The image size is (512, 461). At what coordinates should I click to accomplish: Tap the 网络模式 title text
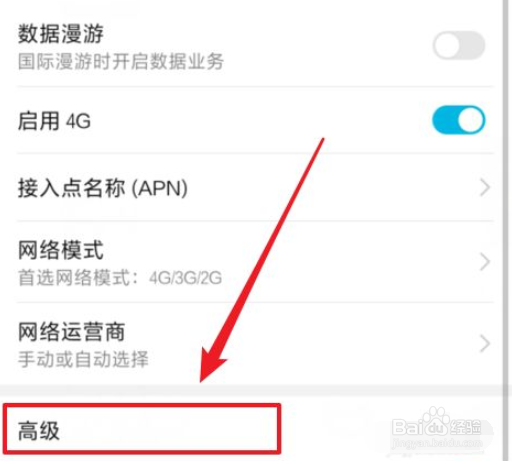(x=60, y=250)
